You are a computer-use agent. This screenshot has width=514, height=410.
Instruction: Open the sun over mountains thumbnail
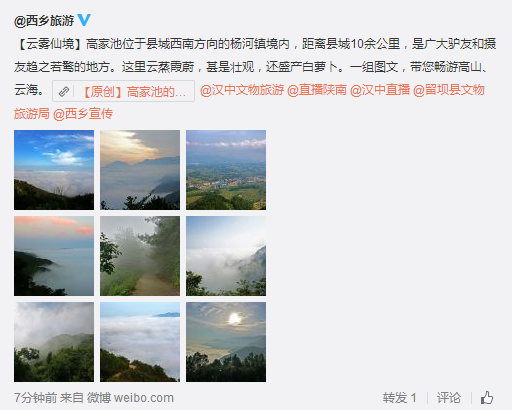(x=226, y=342)
